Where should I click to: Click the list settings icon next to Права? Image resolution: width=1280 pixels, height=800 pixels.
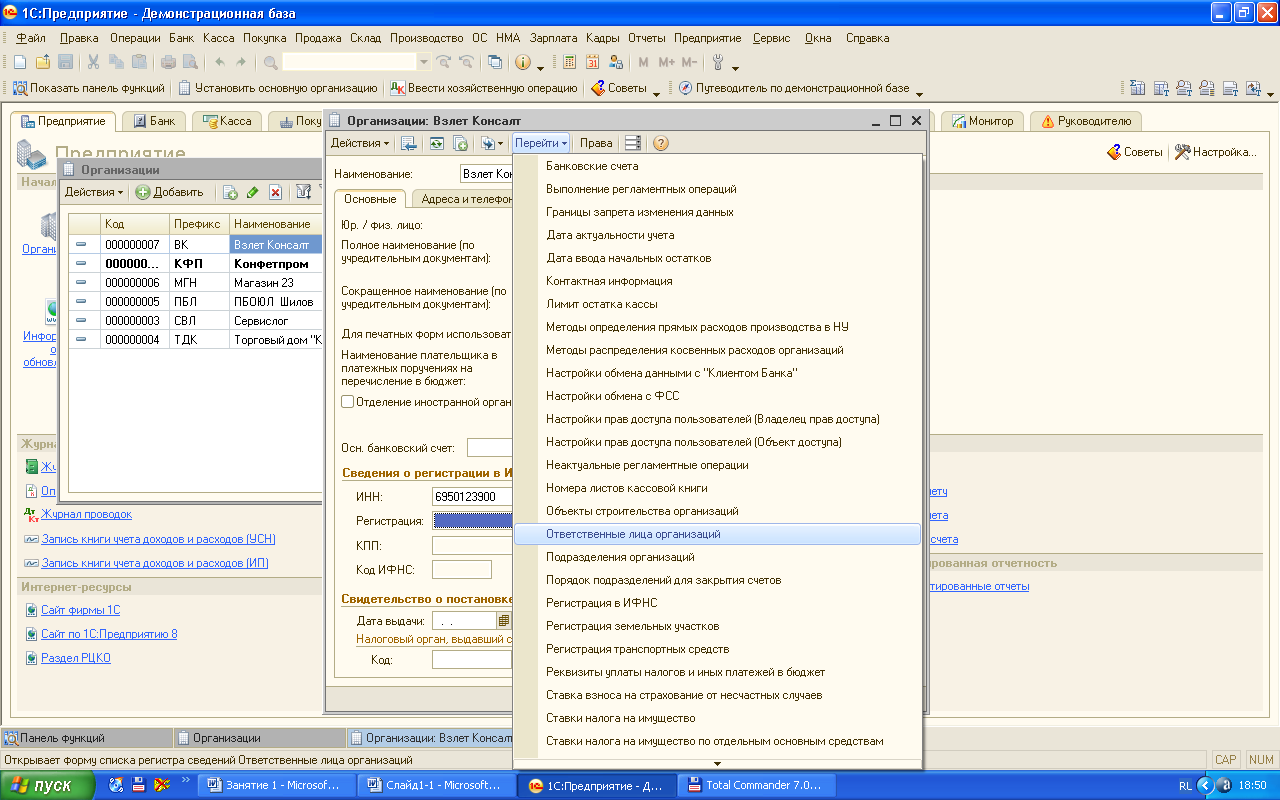click(x=632, y=143)
